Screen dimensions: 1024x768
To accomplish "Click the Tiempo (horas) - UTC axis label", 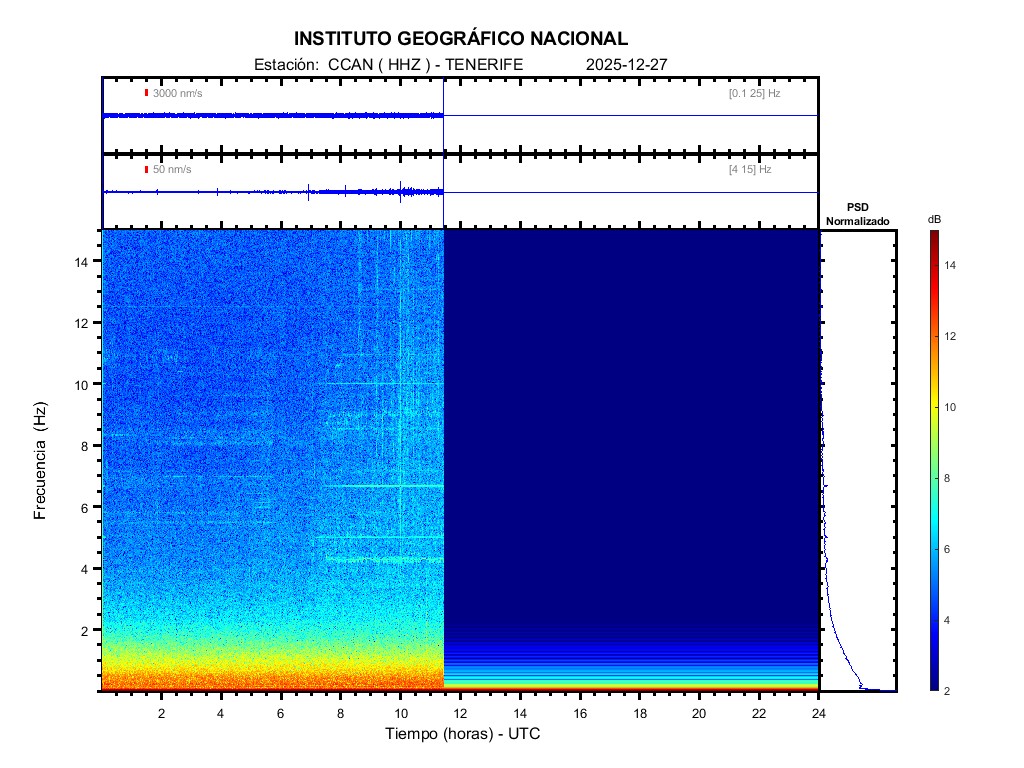I will tap(463, 734).
